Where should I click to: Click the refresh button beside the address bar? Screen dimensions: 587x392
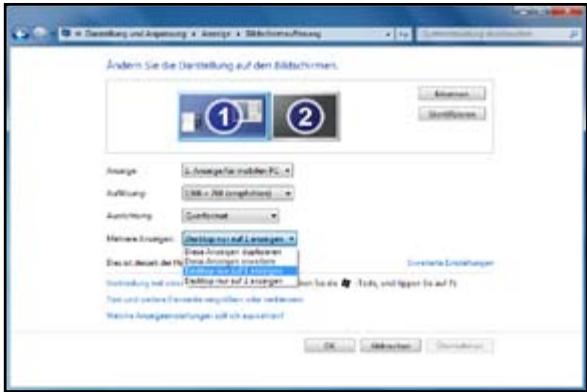click(403, 34)
